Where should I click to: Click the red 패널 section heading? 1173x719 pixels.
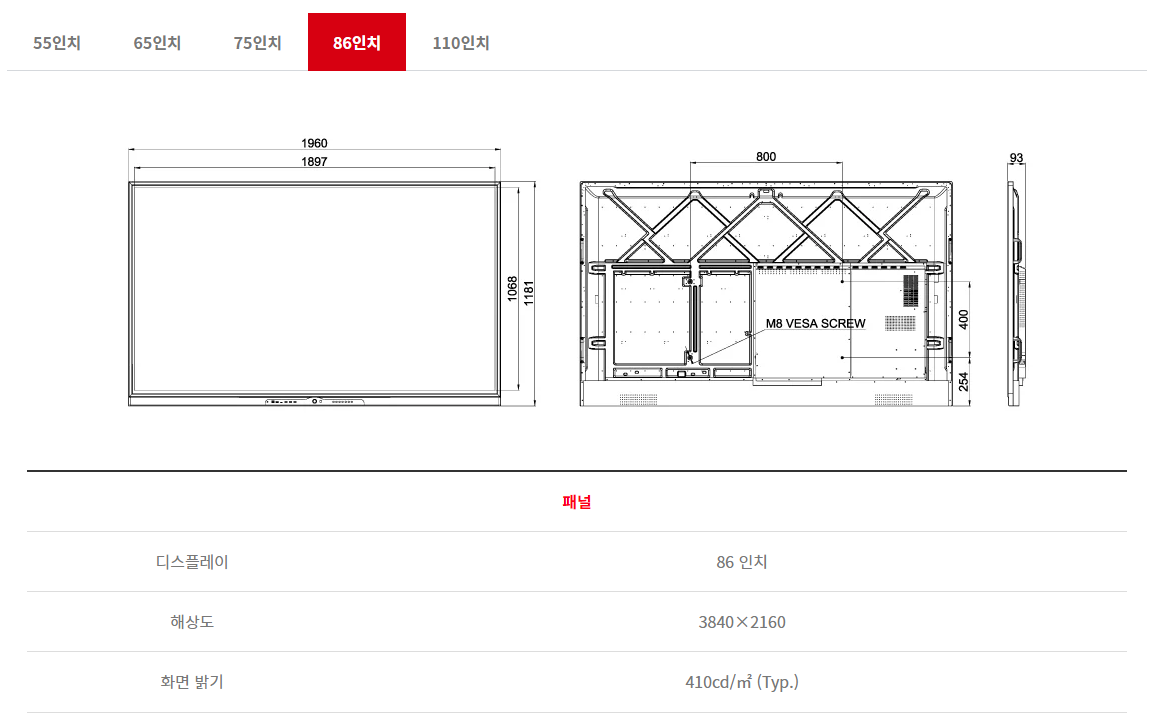point(577,502)
